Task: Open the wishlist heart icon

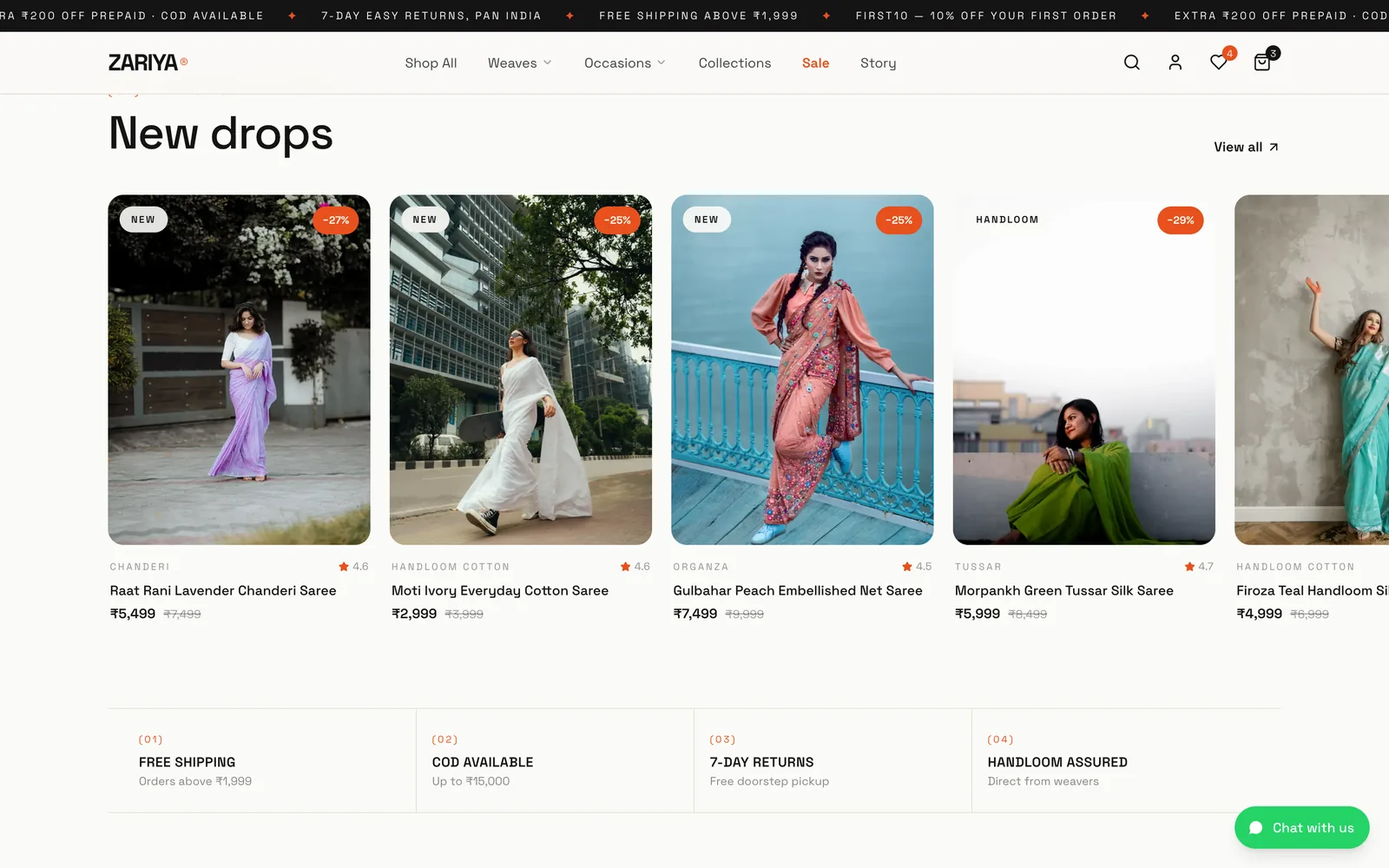Action: point(1219,62)
